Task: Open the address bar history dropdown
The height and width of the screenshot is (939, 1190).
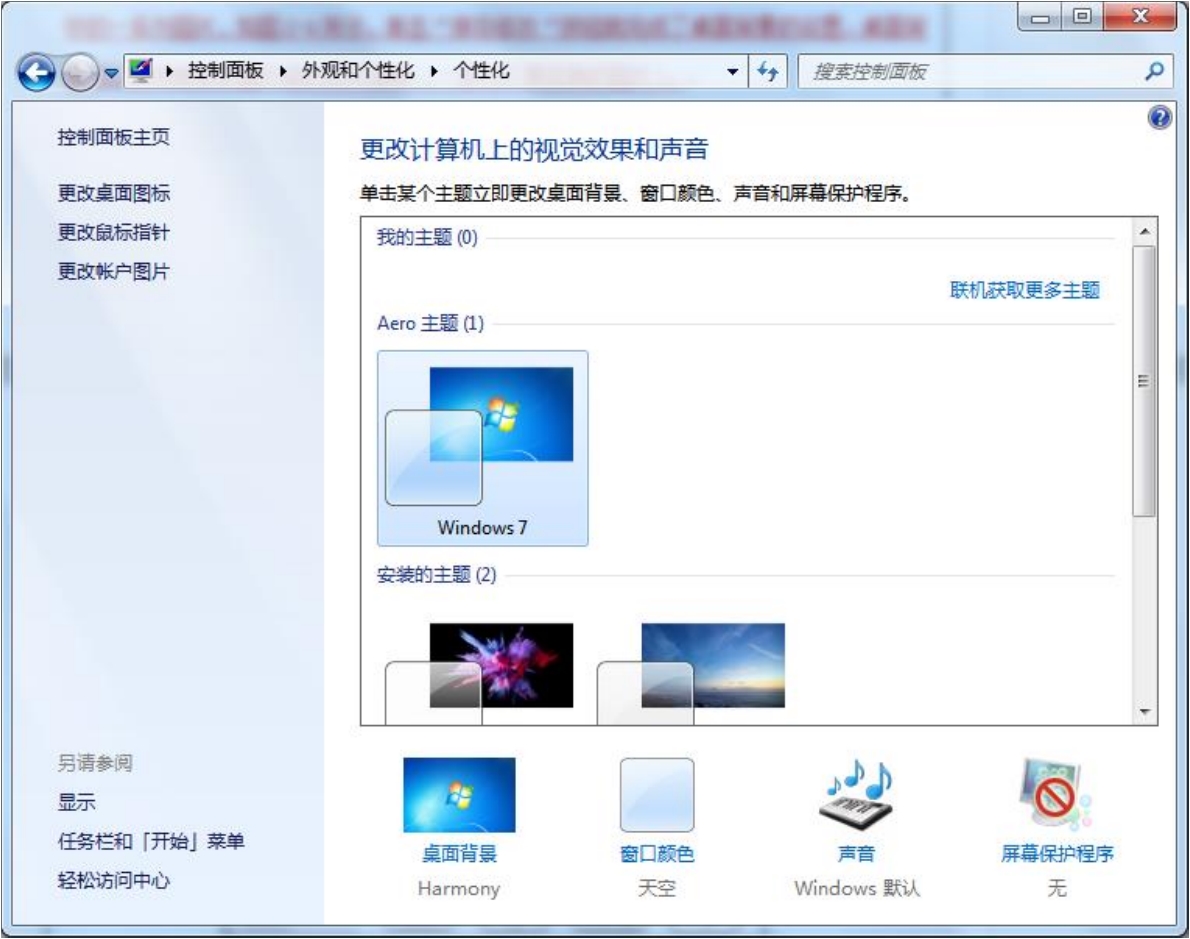Action: (x=732, y=72)
